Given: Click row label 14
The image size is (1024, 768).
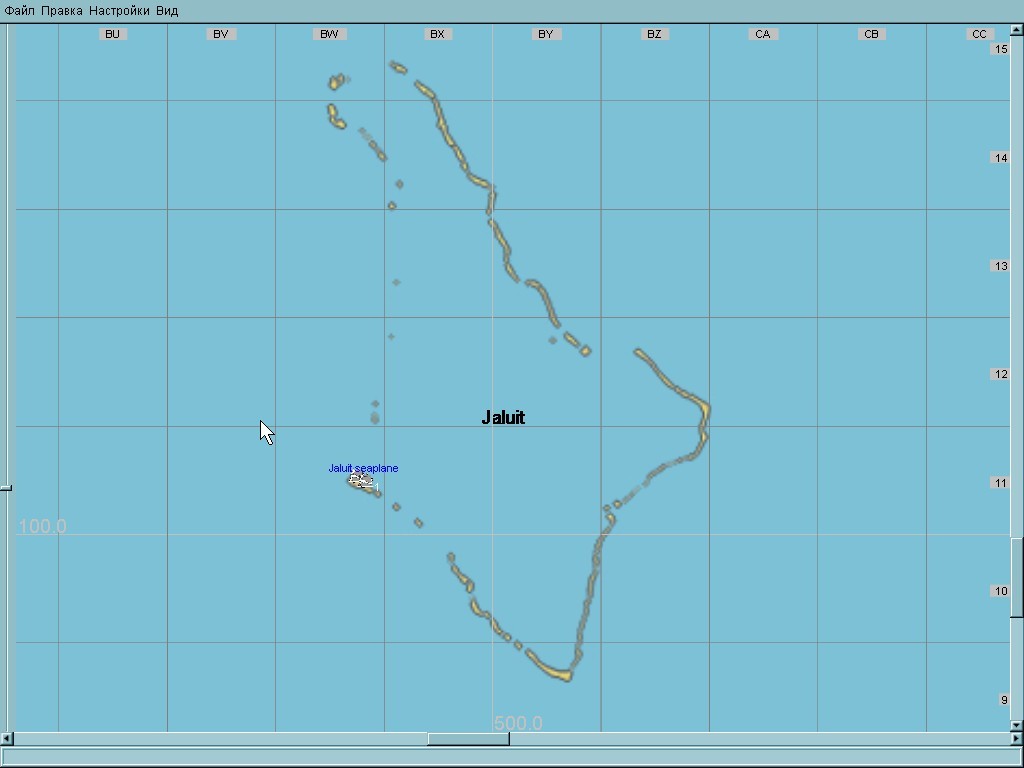Looking at the screenshot, I should click(1000, 158).
